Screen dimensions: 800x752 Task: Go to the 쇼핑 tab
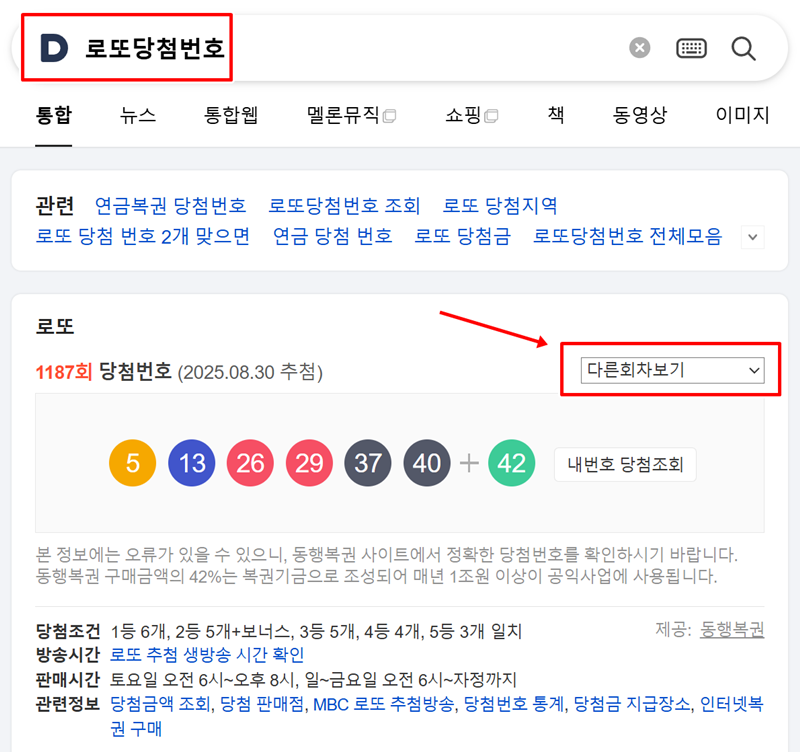pos(471,115)
